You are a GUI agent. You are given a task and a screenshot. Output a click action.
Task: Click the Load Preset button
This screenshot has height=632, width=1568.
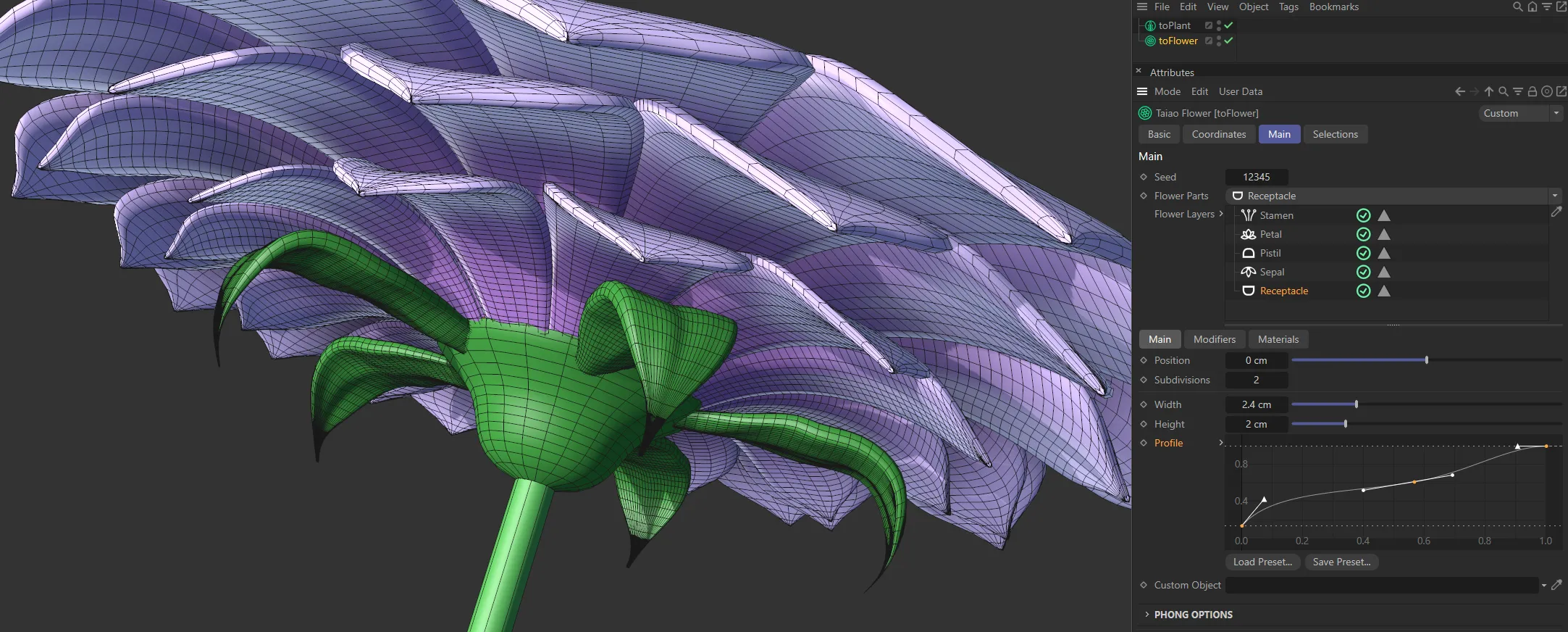(x=1262, y=562)
